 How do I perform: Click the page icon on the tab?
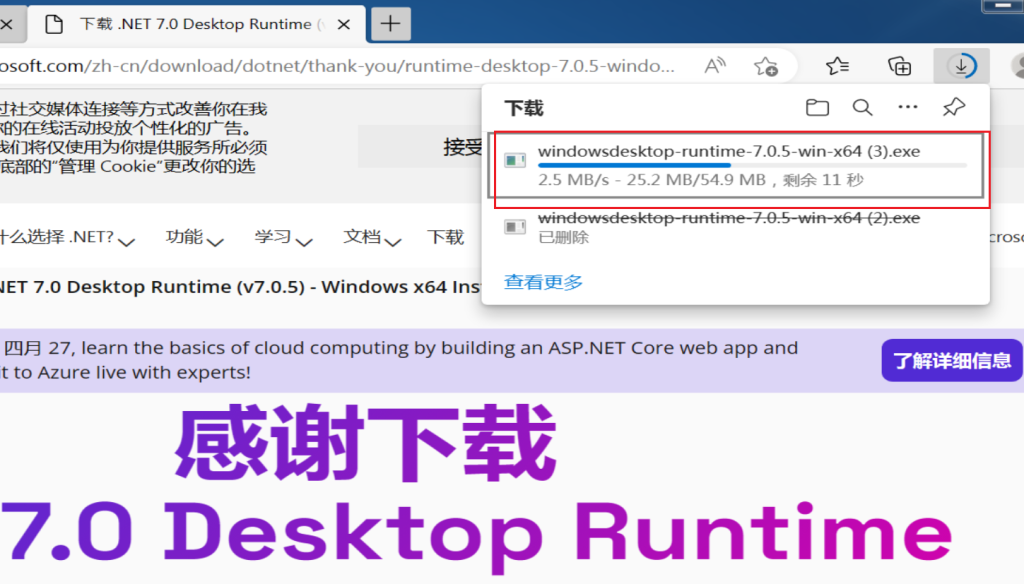[54, 25]
